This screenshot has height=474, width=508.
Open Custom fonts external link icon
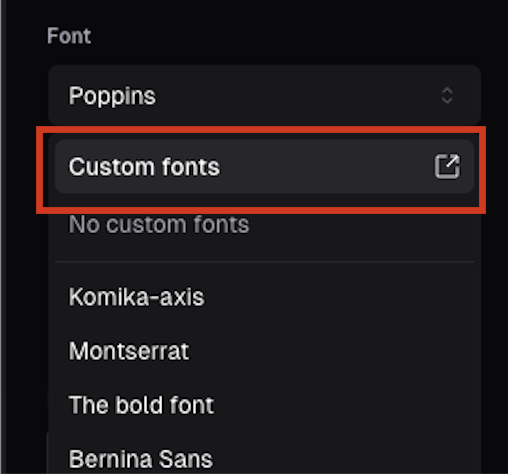coord(447,166)
